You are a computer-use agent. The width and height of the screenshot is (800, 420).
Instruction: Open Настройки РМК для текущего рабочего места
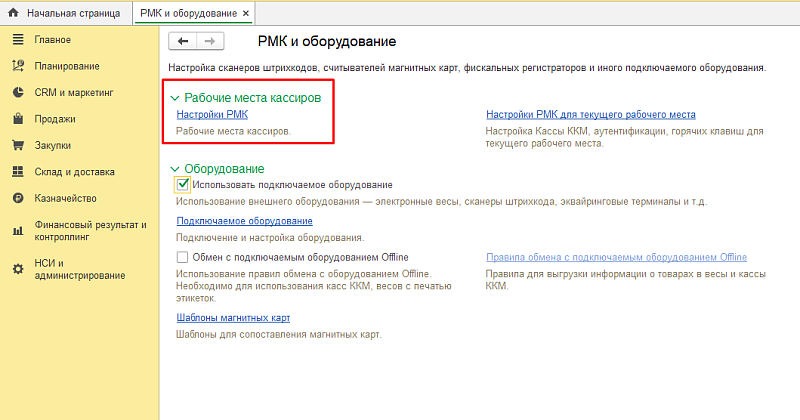coord(590,115)
